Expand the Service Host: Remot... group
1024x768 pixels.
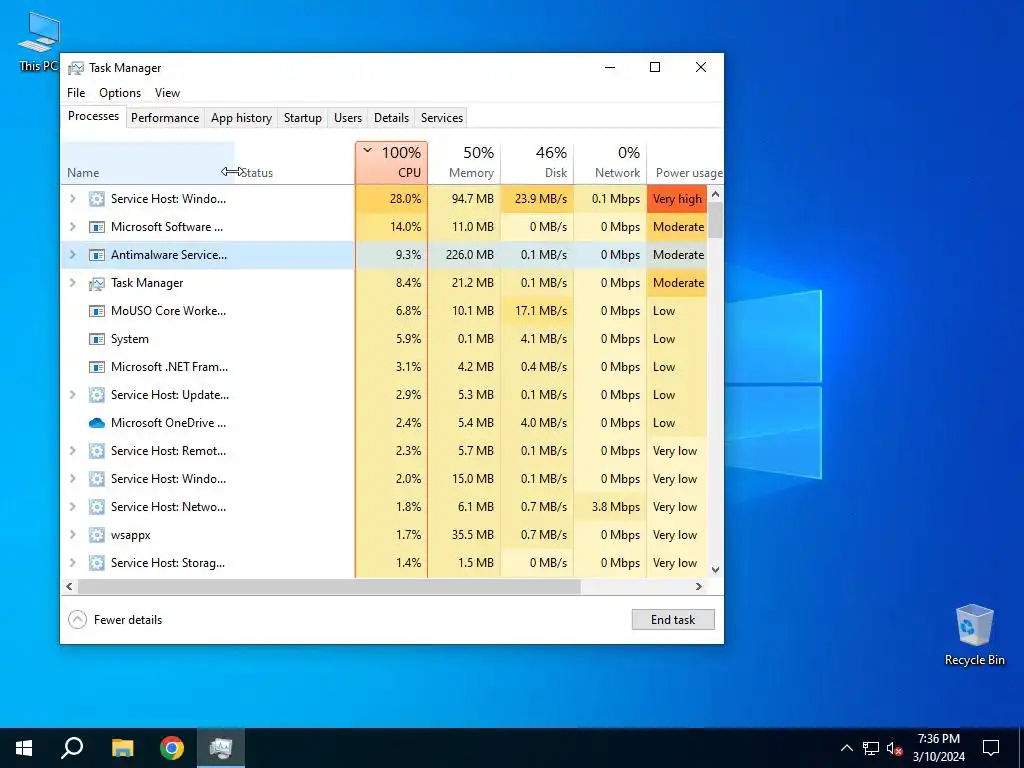click(x=72, y=451)
